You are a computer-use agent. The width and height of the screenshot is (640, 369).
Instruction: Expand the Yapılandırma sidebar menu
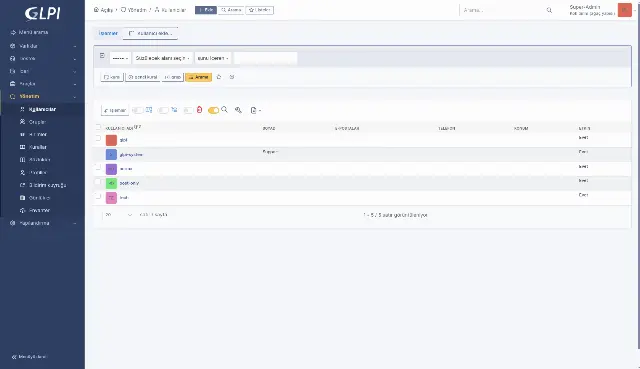pyautogui.click(x=42, y=223)
